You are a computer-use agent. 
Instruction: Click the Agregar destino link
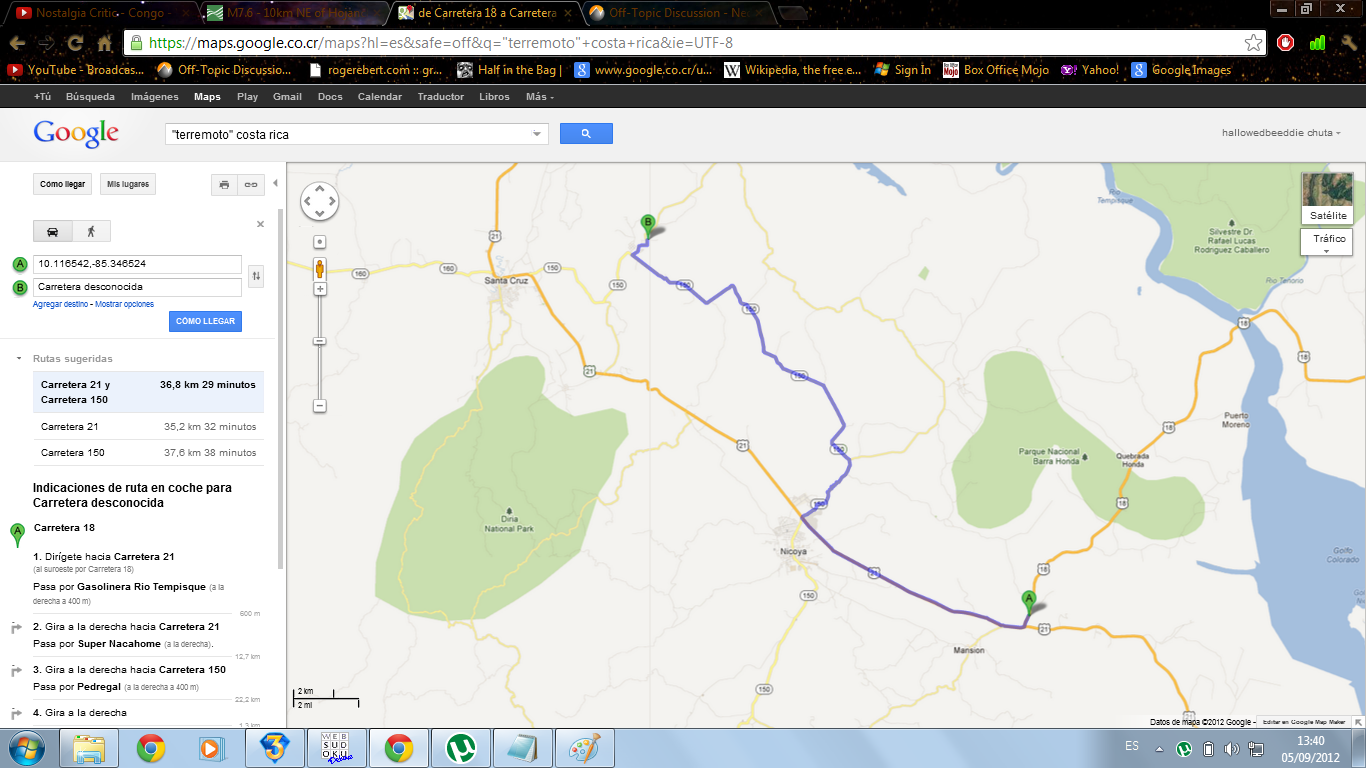click(x=62, y=304)
